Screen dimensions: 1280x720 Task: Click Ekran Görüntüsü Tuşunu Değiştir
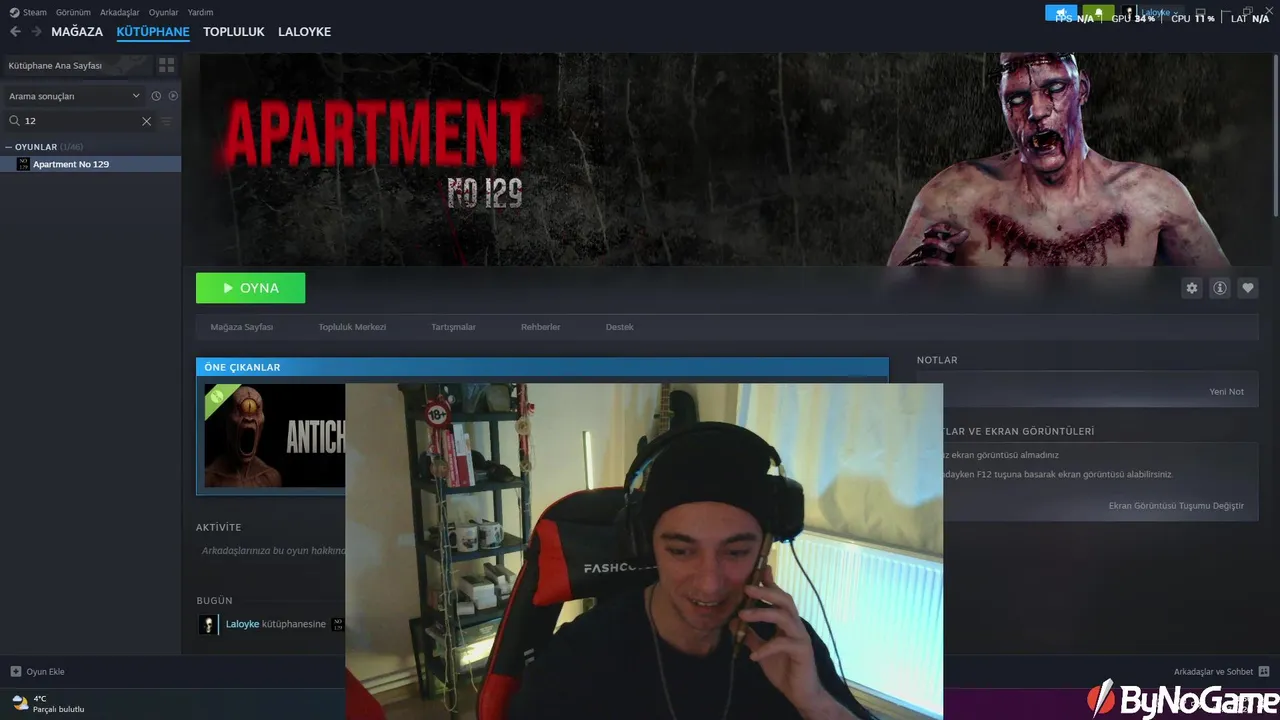1176,505
